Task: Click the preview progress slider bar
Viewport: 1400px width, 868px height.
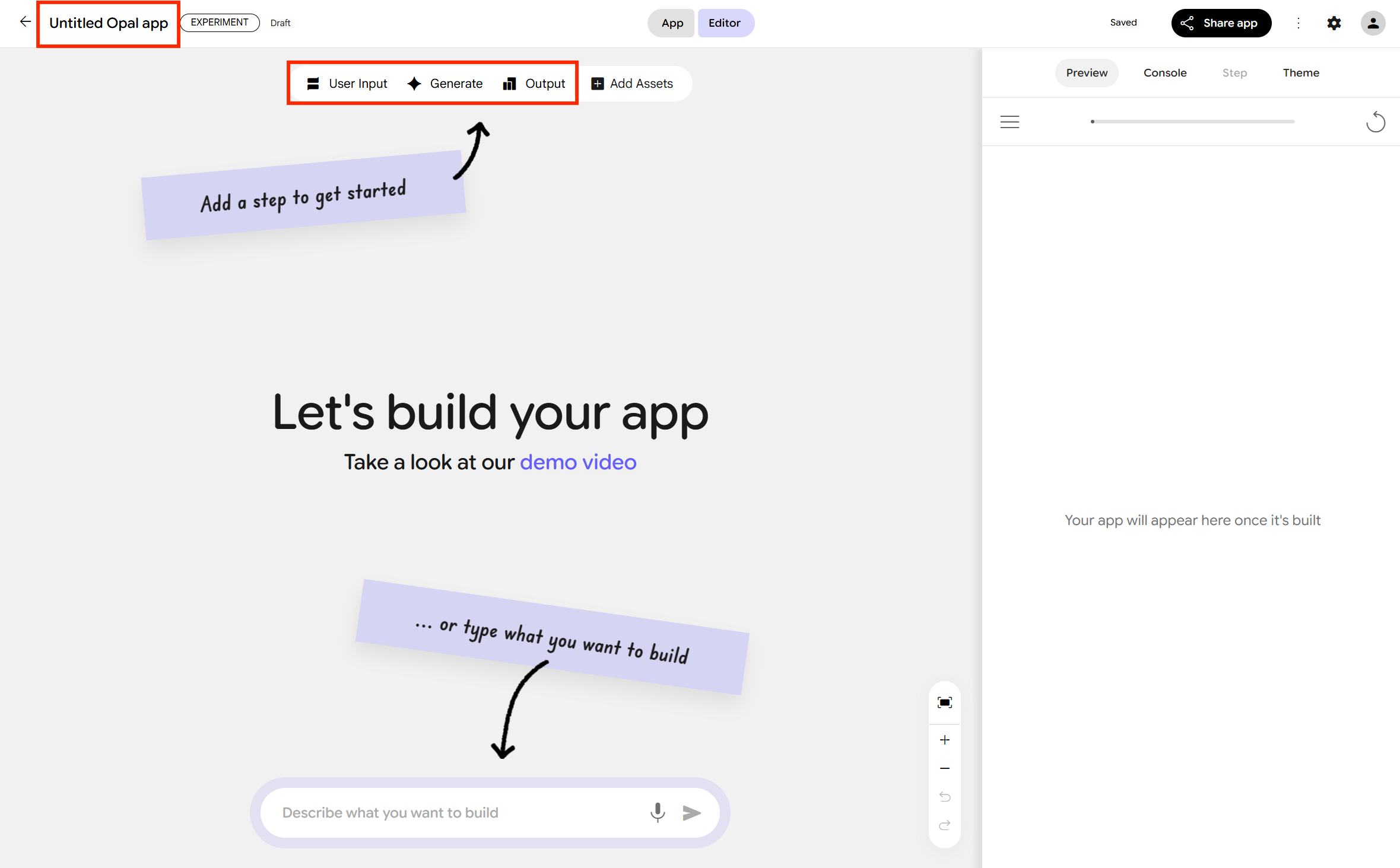Action: pos(1192,122)
